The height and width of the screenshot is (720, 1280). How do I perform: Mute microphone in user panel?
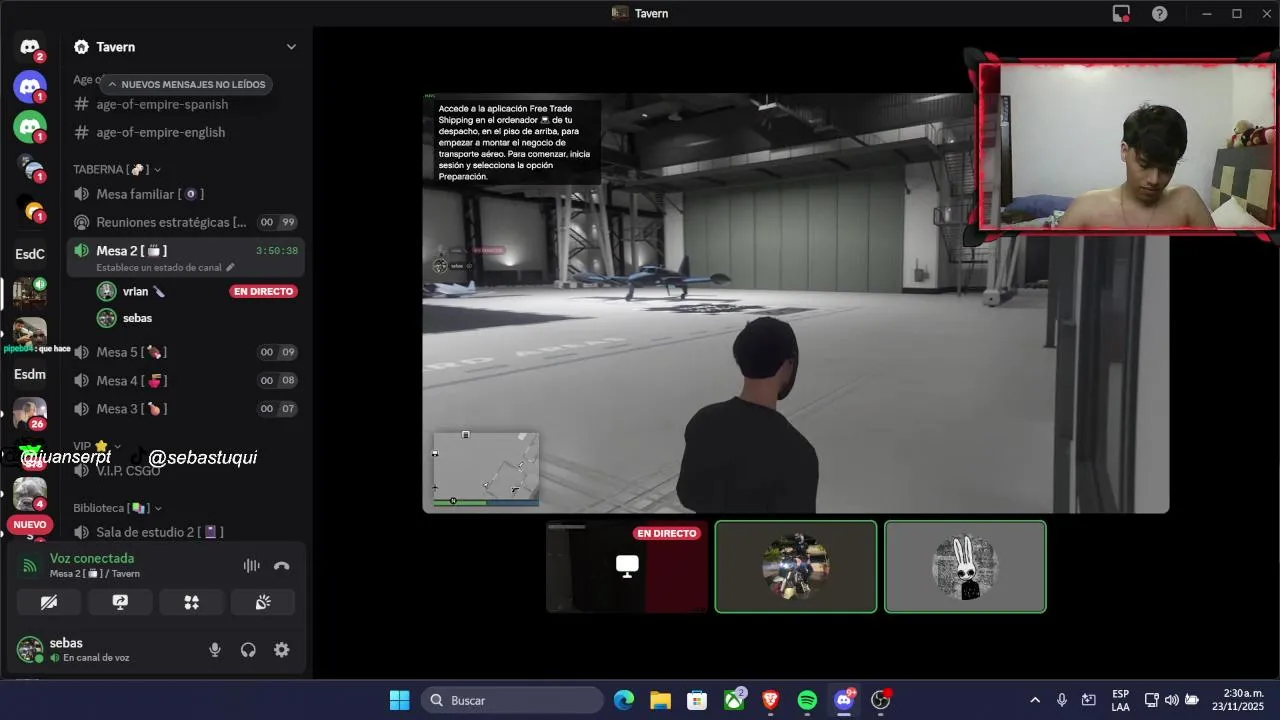(x=214, y=650)
